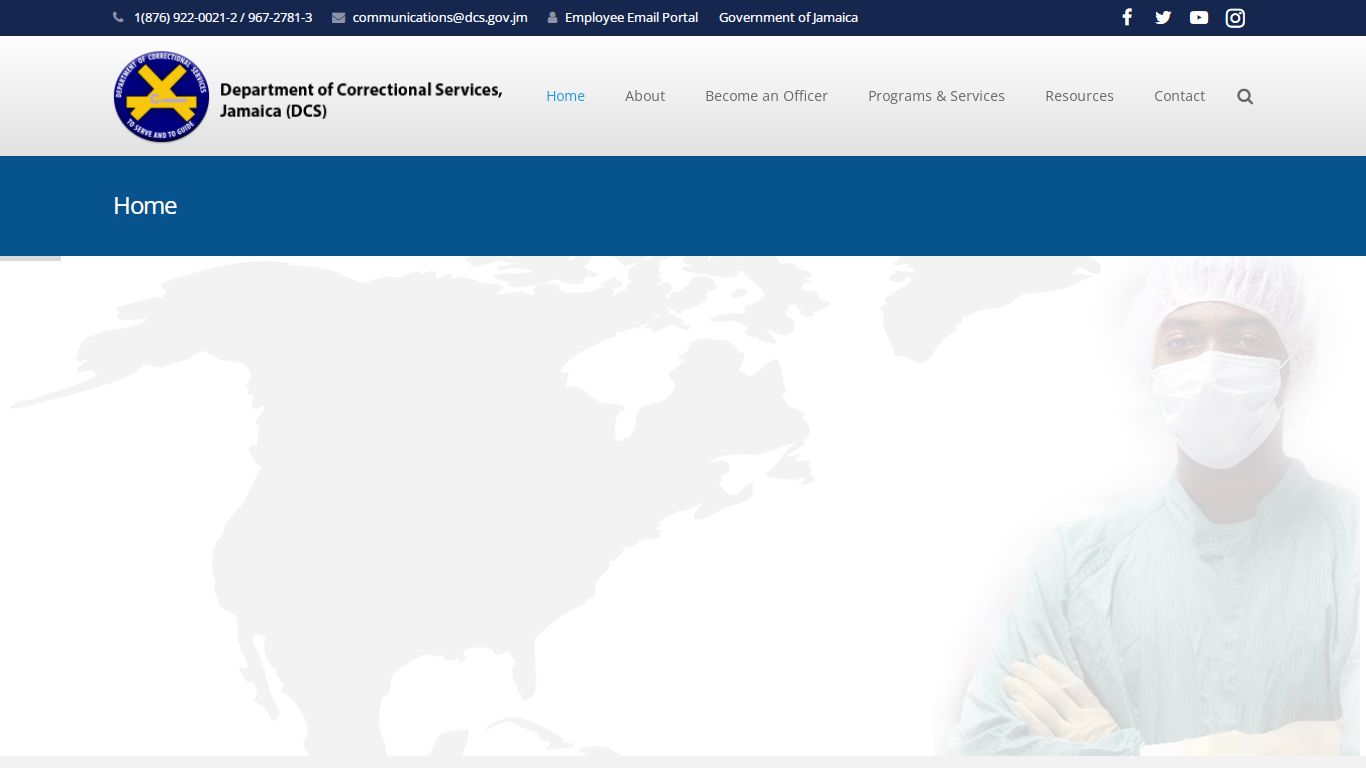Viewport: 1366px width, 768px height.
Task: Click the communications@dcs.gov.jm email link
Action: [x=440, y=17]
